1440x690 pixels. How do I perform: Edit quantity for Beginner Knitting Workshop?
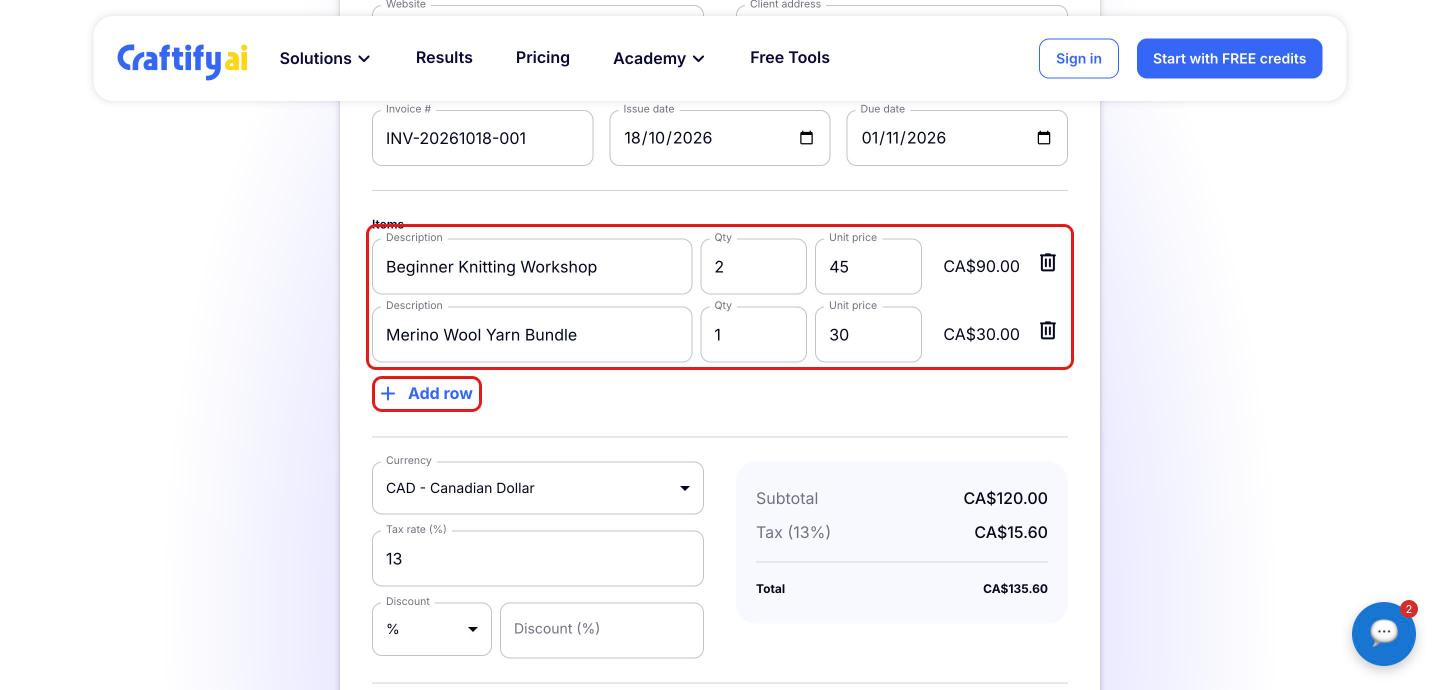pyautogui.click(x=753, y=266)
